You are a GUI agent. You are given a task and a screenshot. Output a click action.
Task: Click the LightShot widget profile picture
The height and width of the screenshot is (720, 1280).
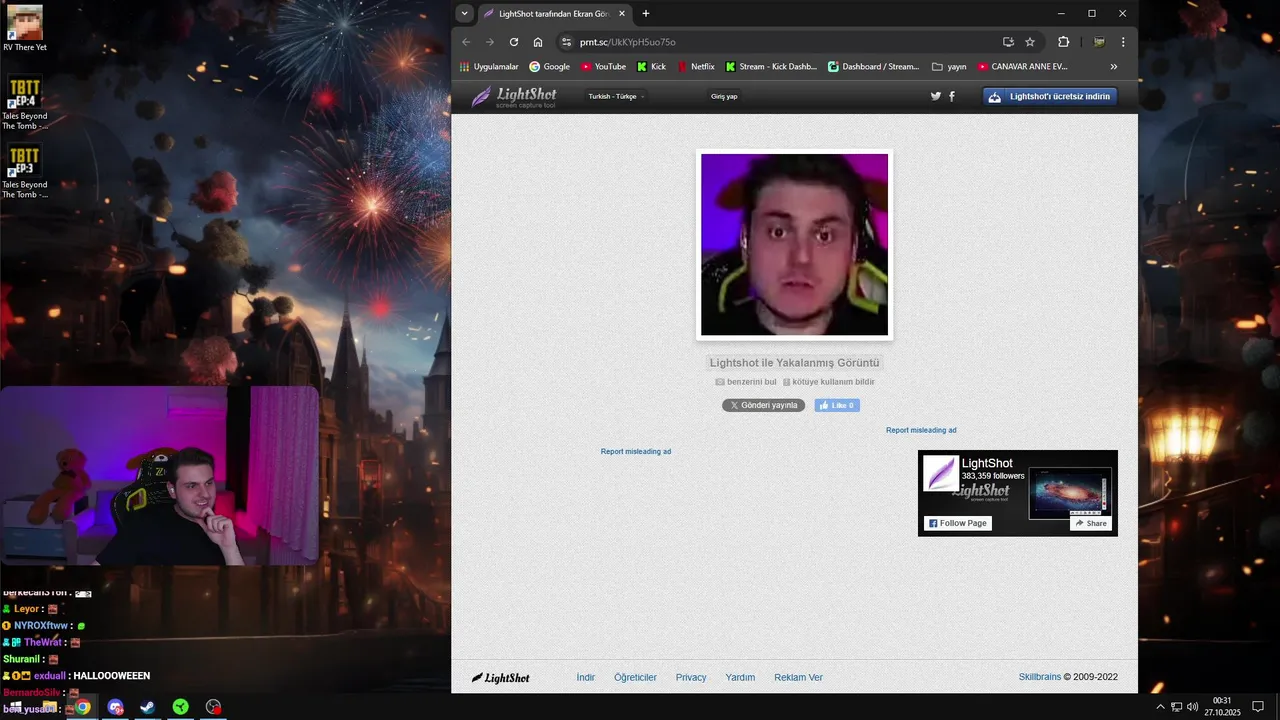click(941, 473)
